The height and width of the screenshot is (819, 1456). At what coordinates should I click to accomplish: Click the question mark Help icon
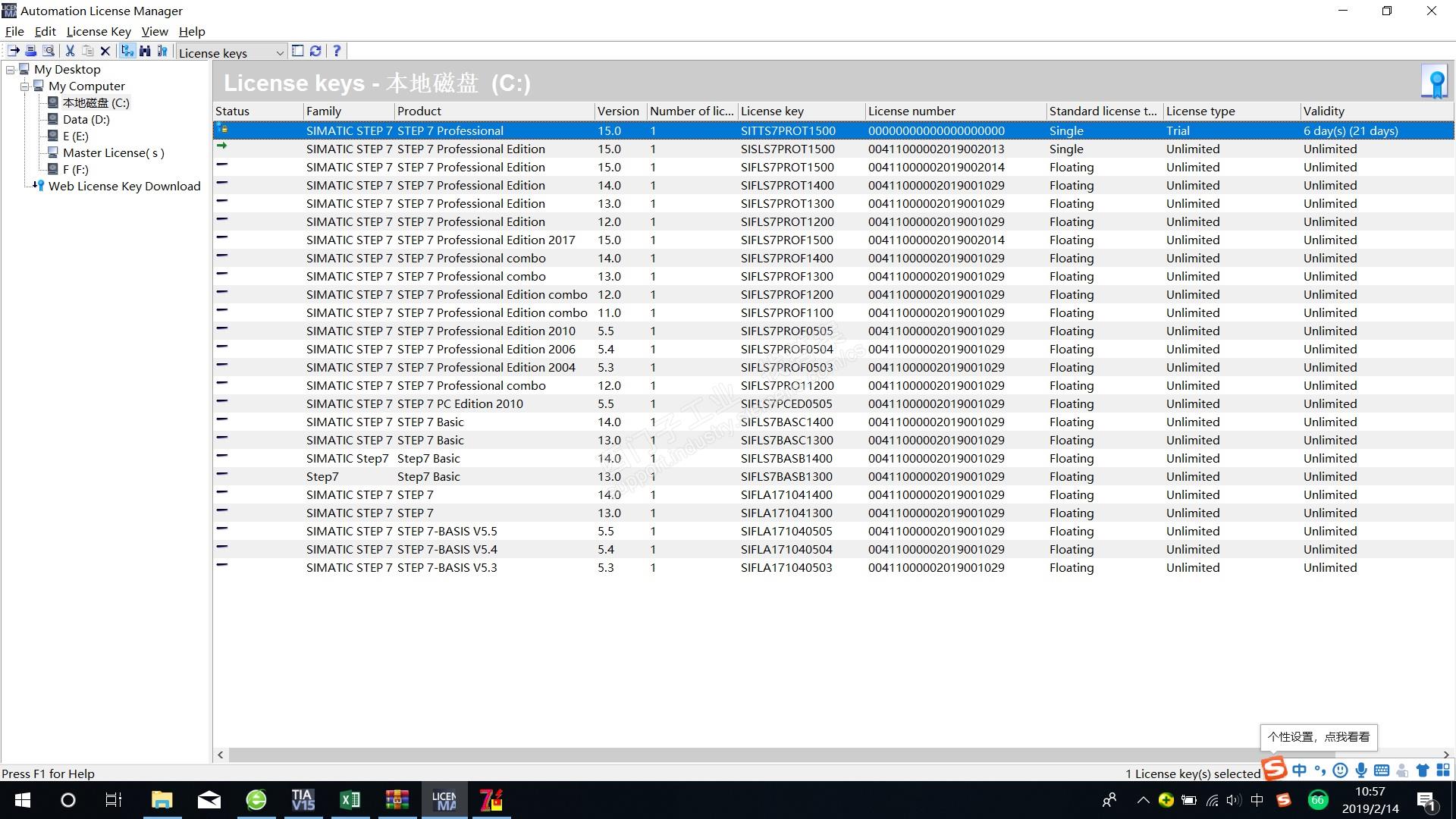[337, 51]
